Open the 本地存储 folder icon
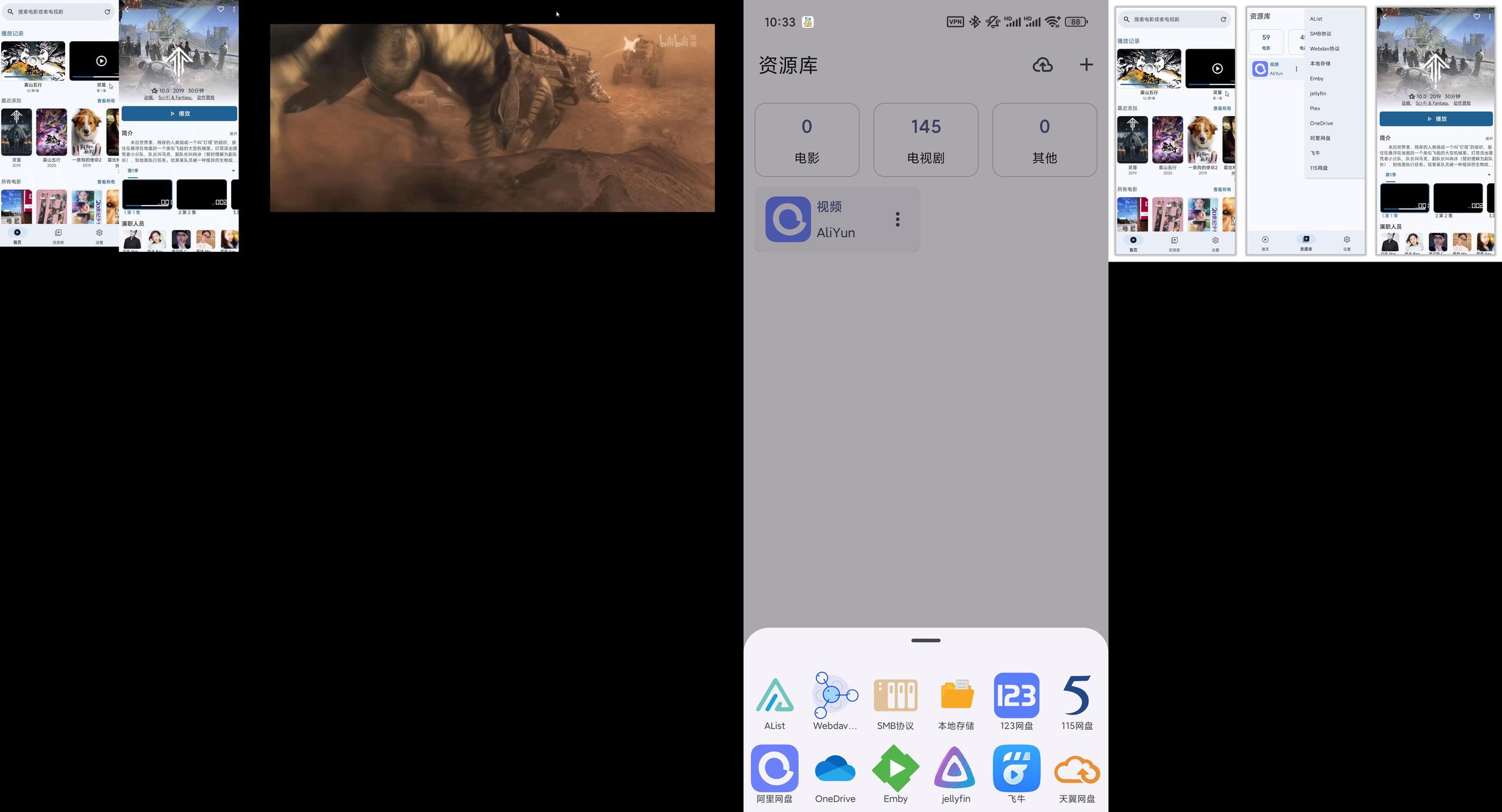 tap(956, 695)
